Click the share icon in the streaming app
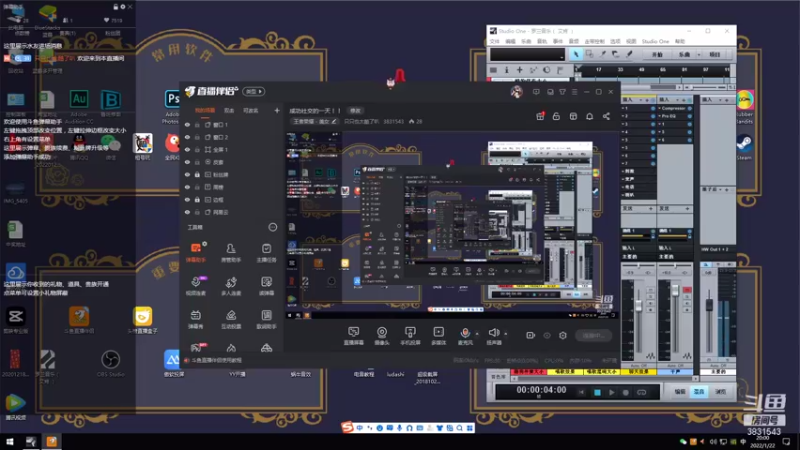This screenshot has height=450, width=800. point(606,116)
